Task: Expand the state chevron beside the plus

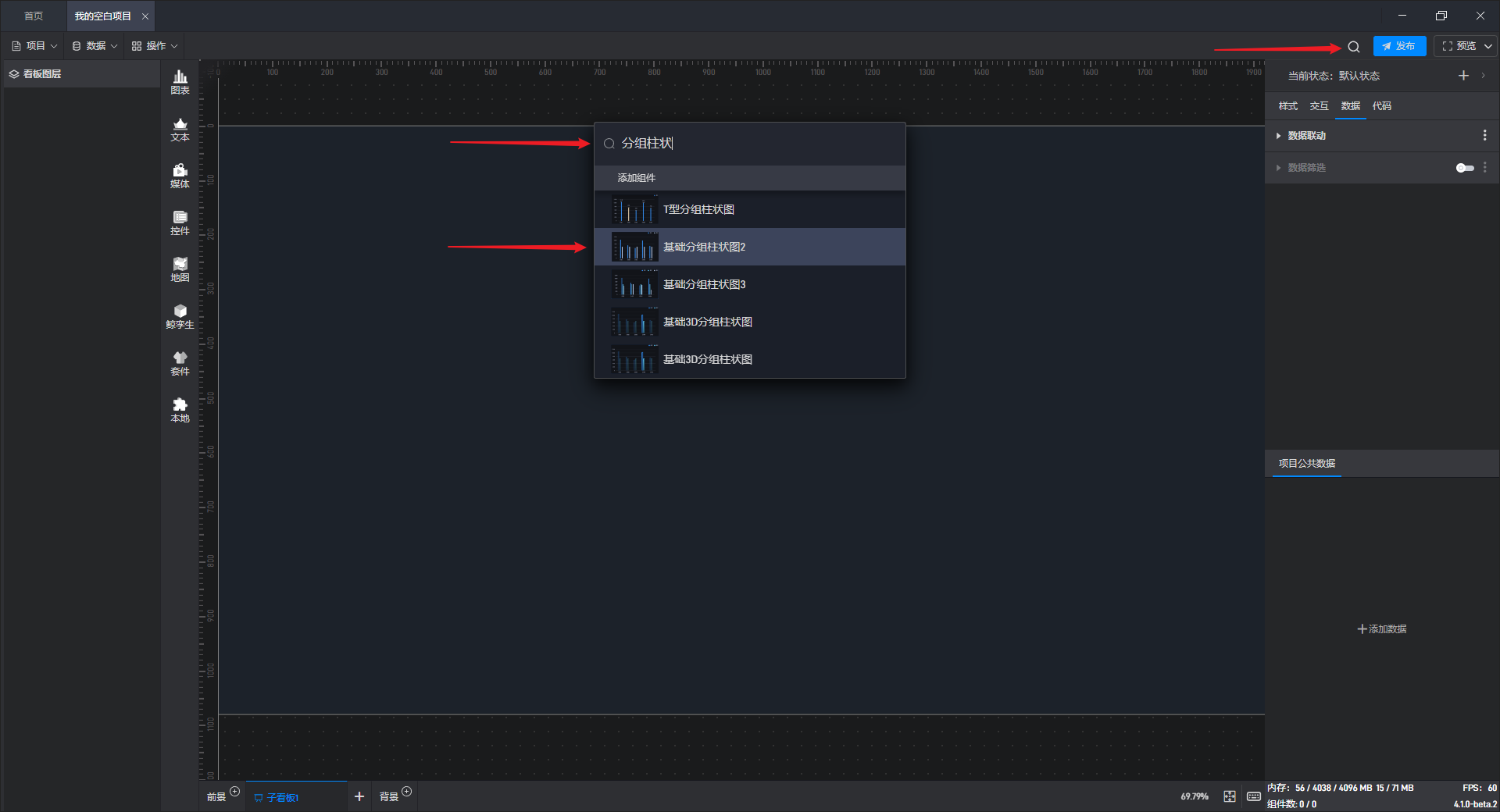Action: (x=1483, y=76)
